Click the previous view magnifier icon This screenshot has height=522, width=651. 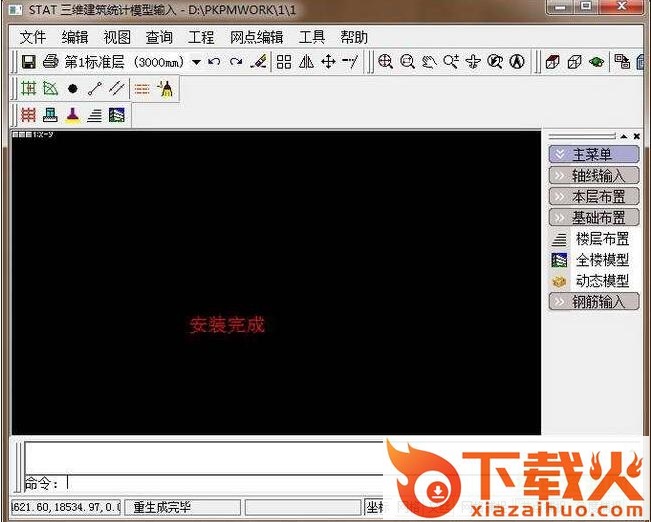(495, 62)
